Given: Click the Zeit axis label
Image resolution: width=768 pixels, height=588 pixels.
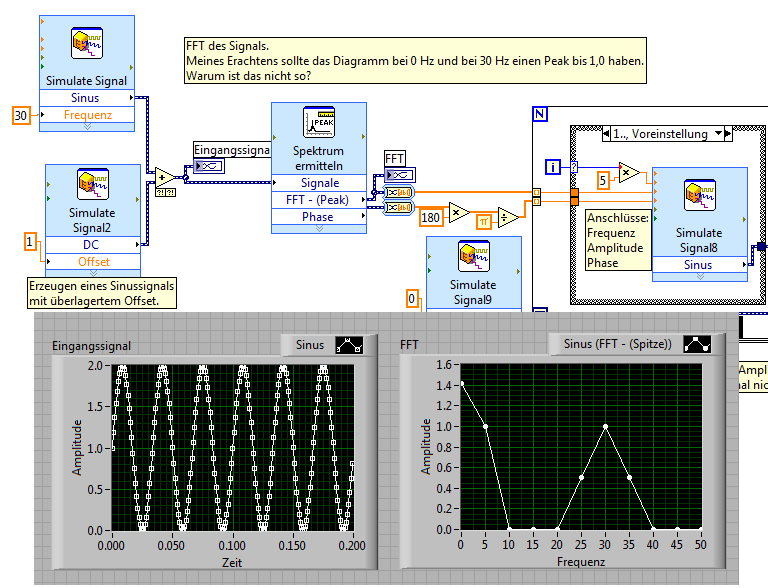Looking at the screenshot, I should click(232, 563).
